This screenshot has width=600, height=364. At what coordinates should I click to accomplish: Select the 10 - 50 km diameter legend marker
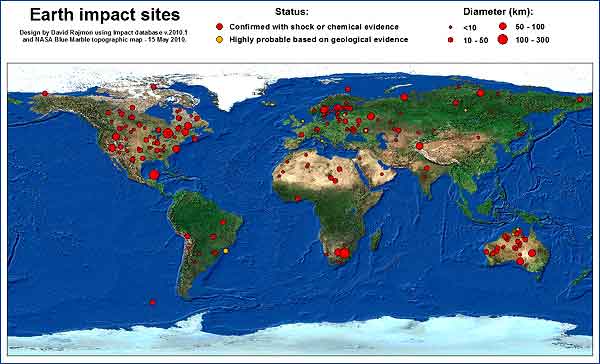pyautogui.click(x=451, y=40)
